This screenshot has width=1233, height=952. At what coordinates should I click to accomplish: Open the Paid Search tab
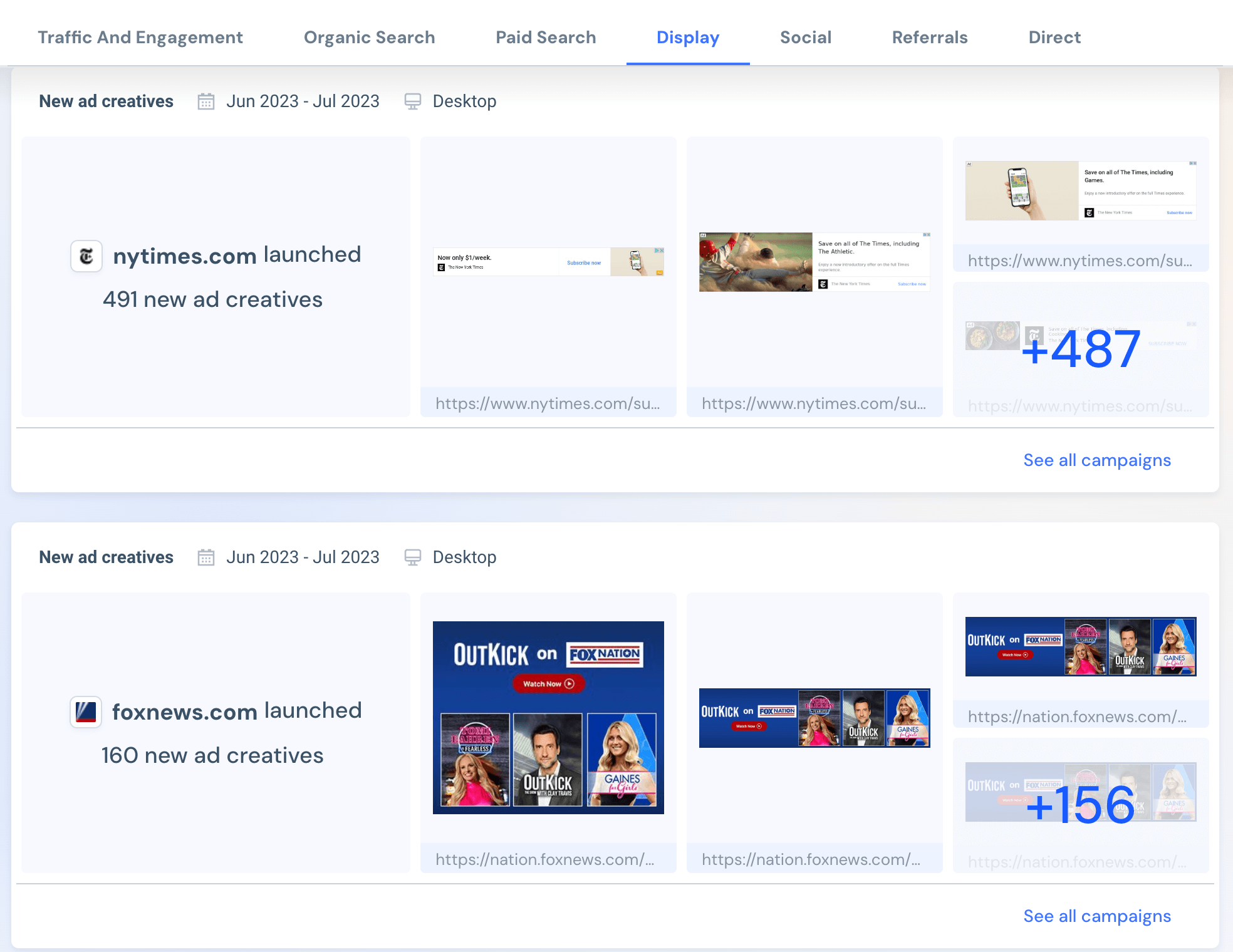pos(545,37)
